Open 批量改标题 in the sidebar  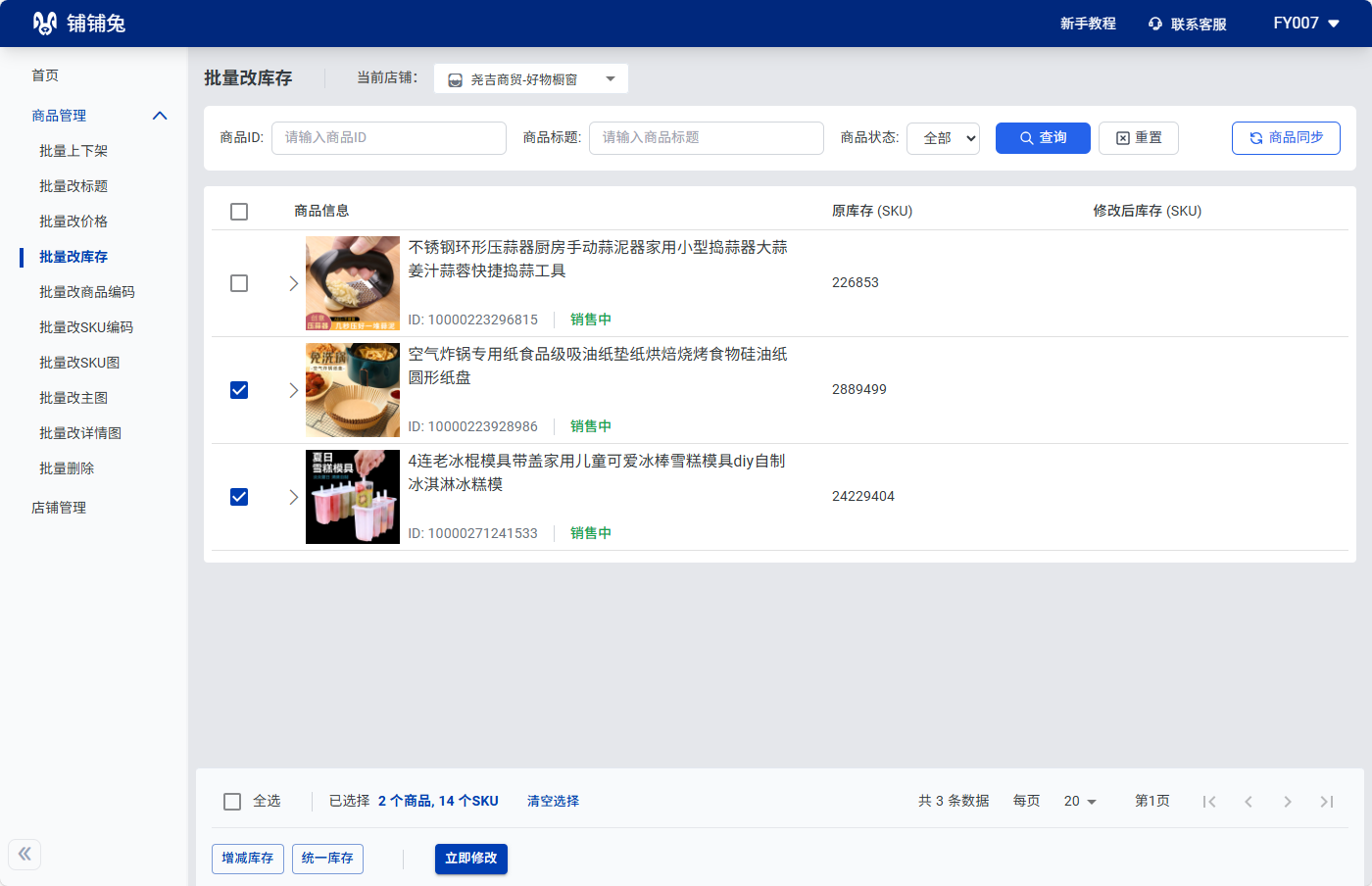point(73,186)
